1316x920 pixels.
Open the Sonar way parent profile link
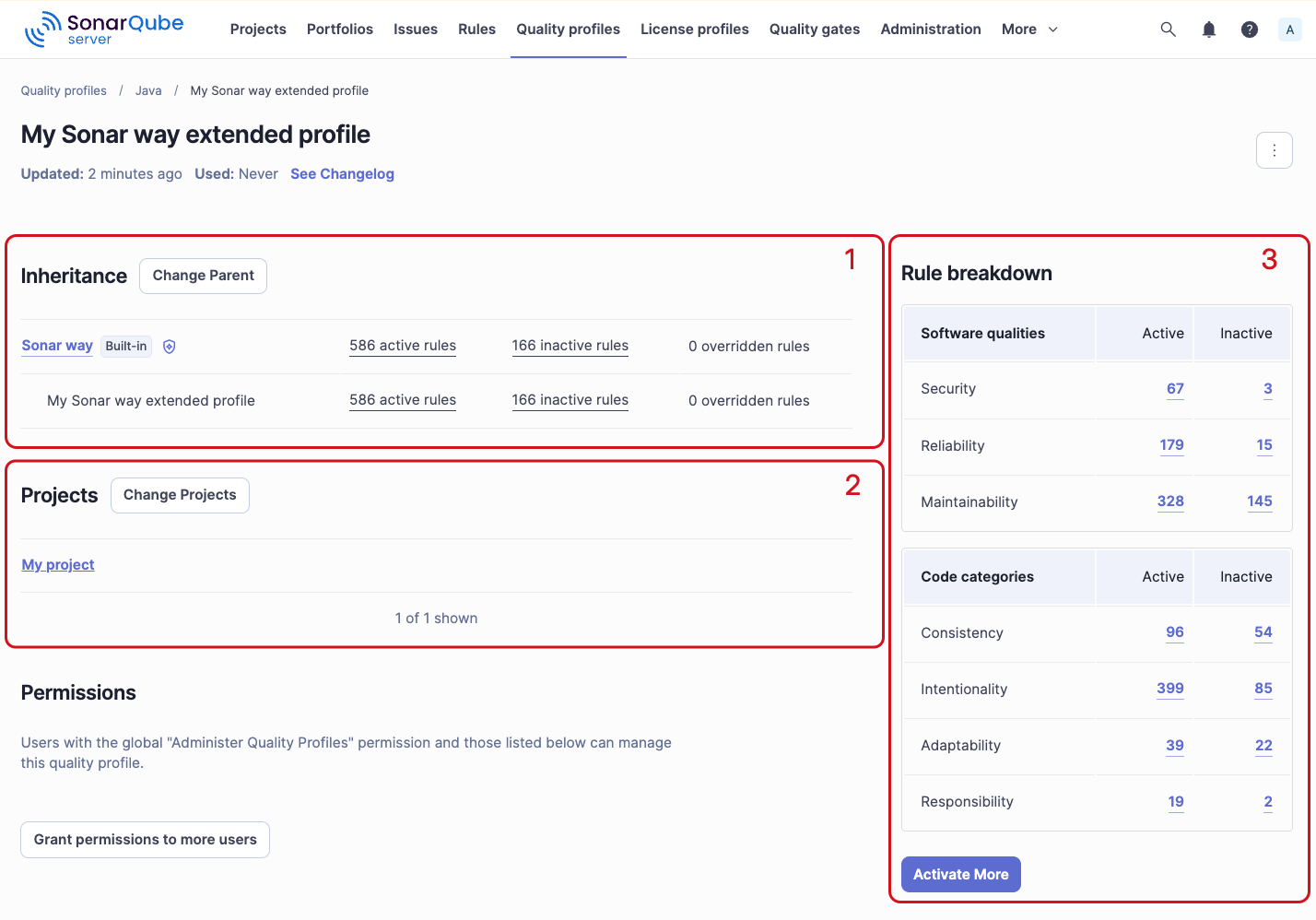click(57, 346)
